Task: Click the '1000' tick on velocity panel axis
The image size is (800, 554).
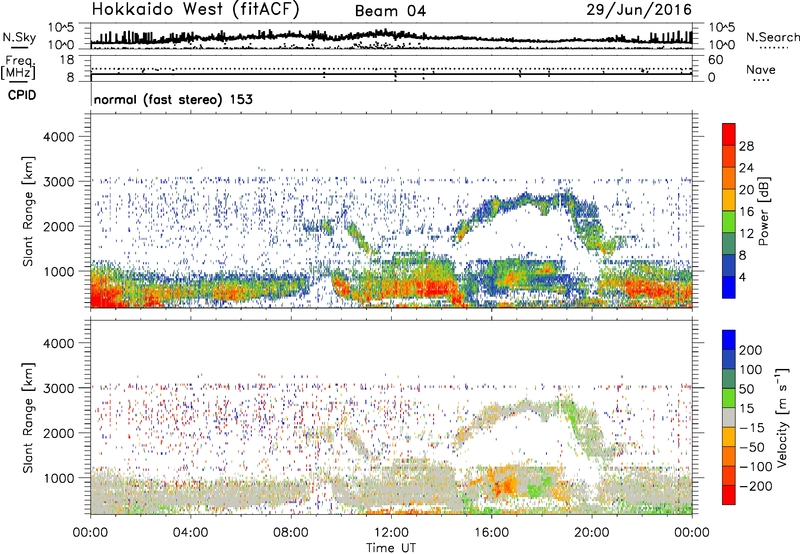Action: 58,478
